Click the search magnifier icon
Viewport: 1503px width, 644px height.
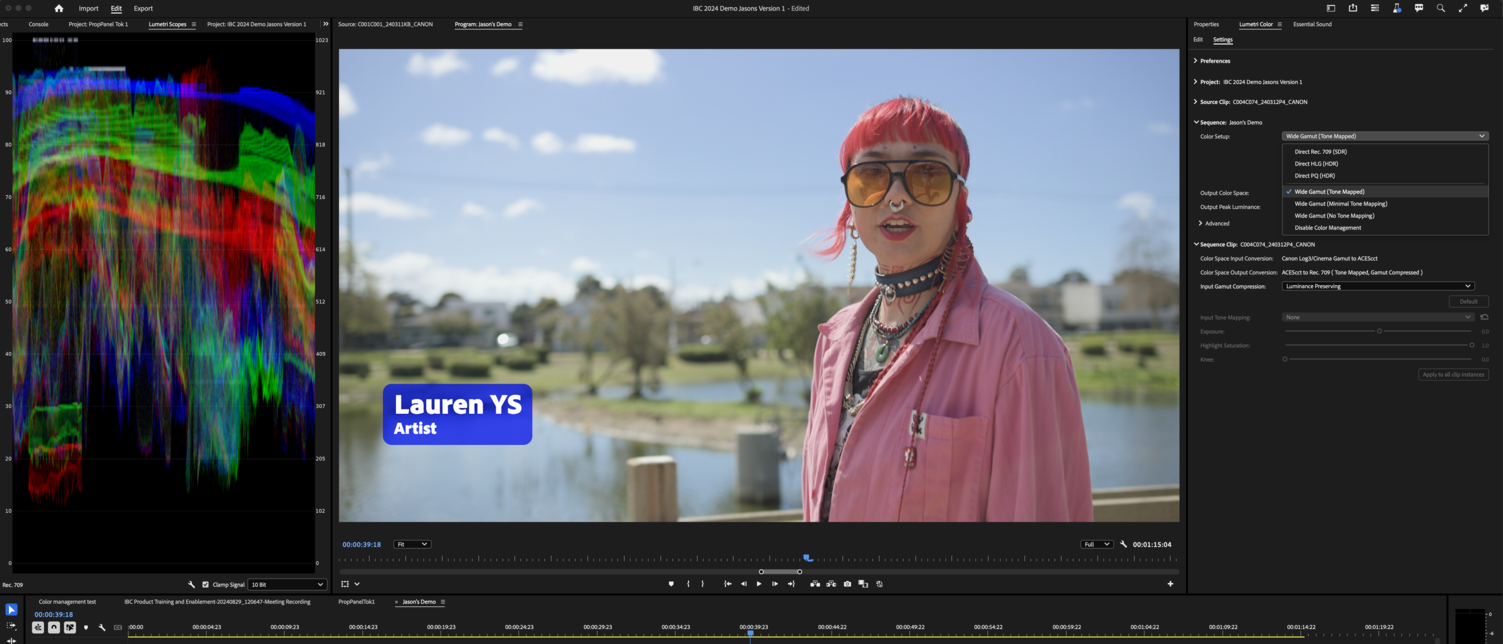pos(1441,8)
